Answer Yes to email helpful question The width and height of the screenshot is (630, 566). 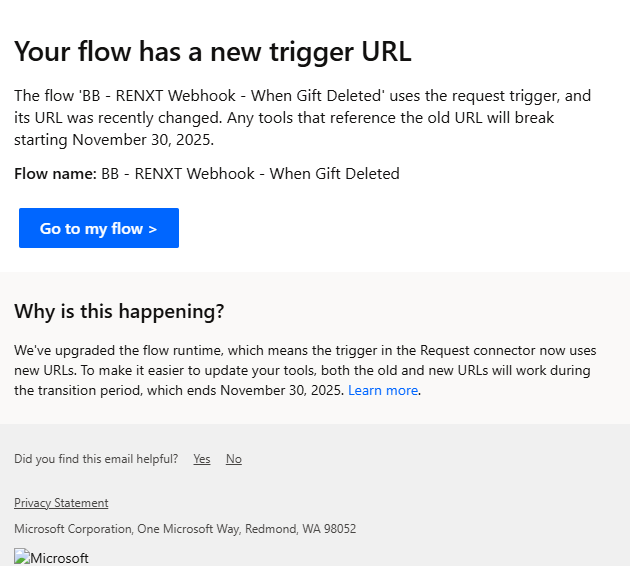pos(202,459)
